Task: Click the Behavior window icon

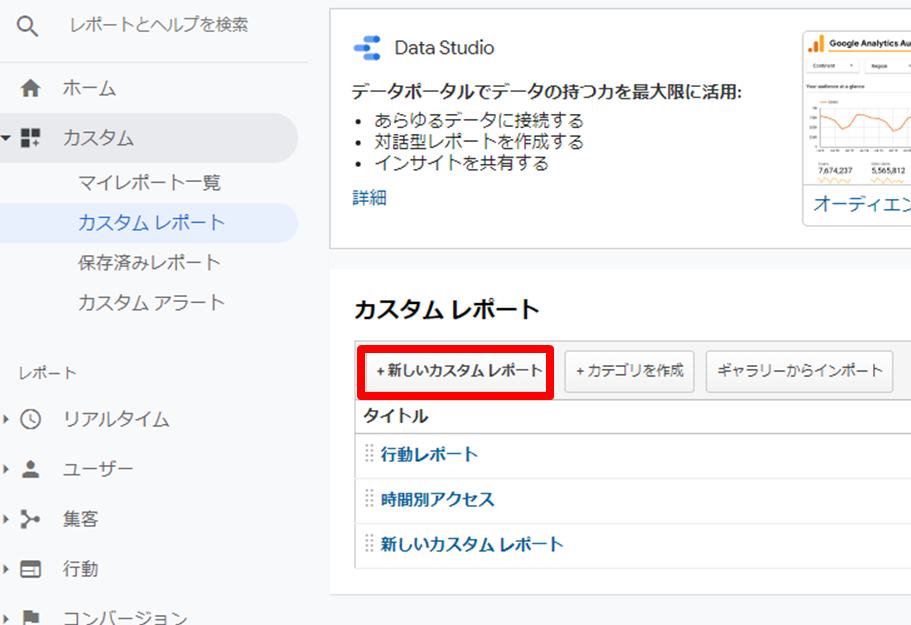Action: coord(31,569)
